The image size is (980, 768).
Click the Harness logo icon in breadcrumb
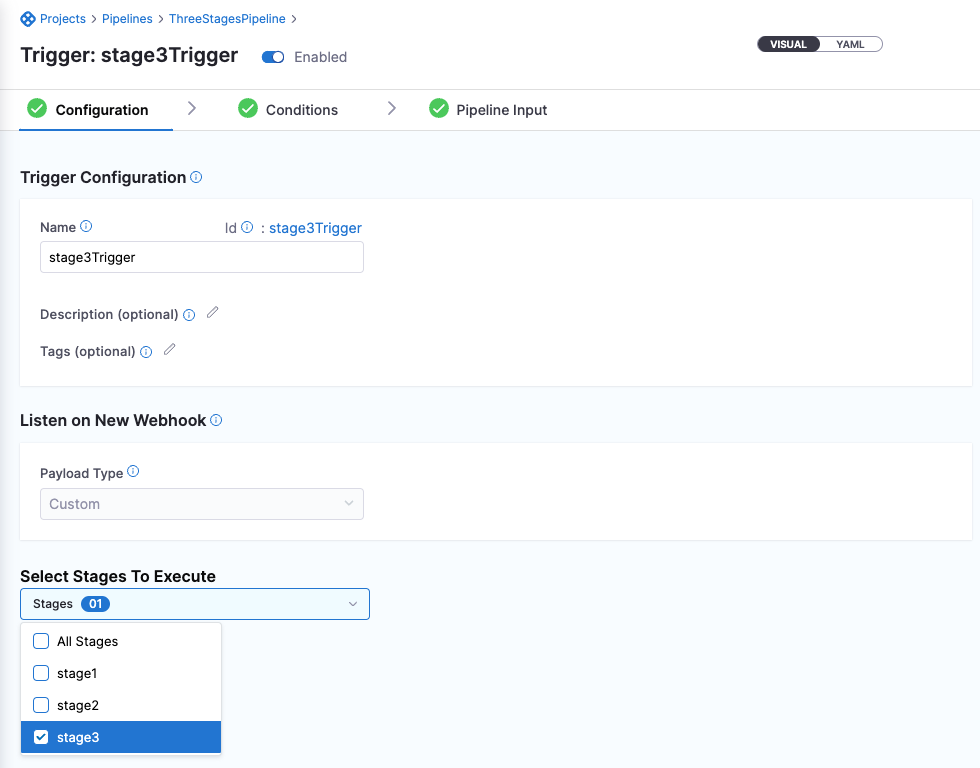(x=28, y=19)
